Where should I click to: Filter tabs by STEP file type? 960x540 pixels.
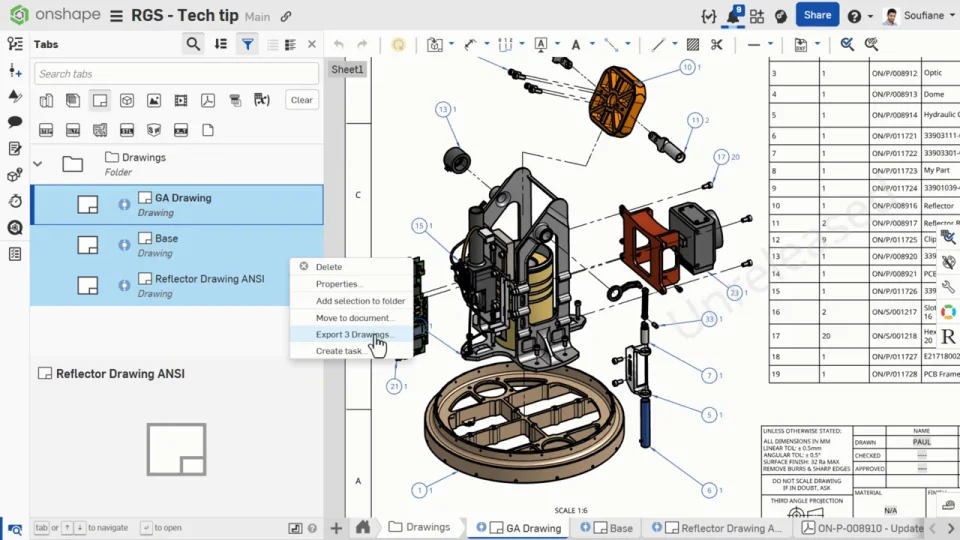click(46, 130)
